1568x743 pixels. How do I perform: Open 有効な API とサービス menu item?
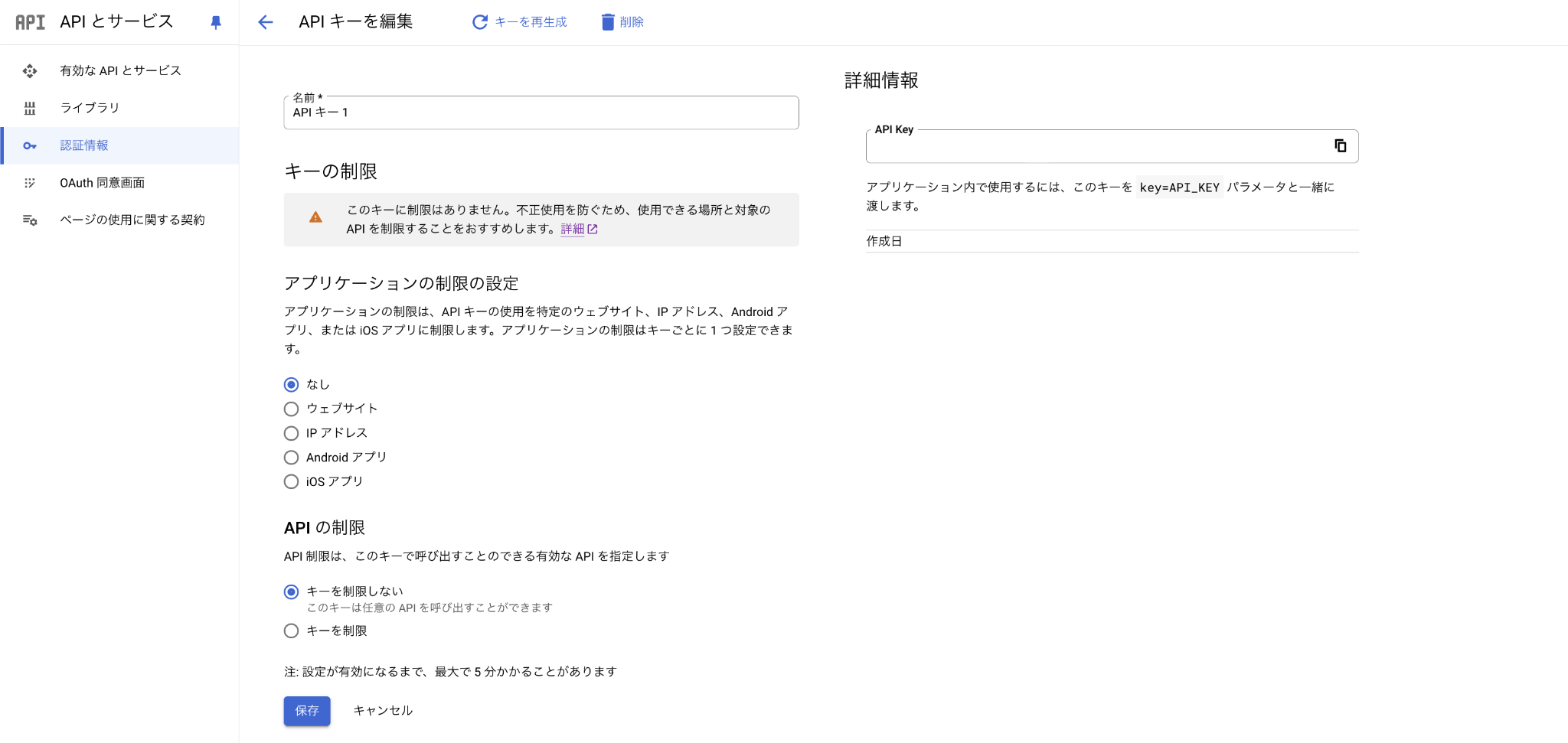120,70
